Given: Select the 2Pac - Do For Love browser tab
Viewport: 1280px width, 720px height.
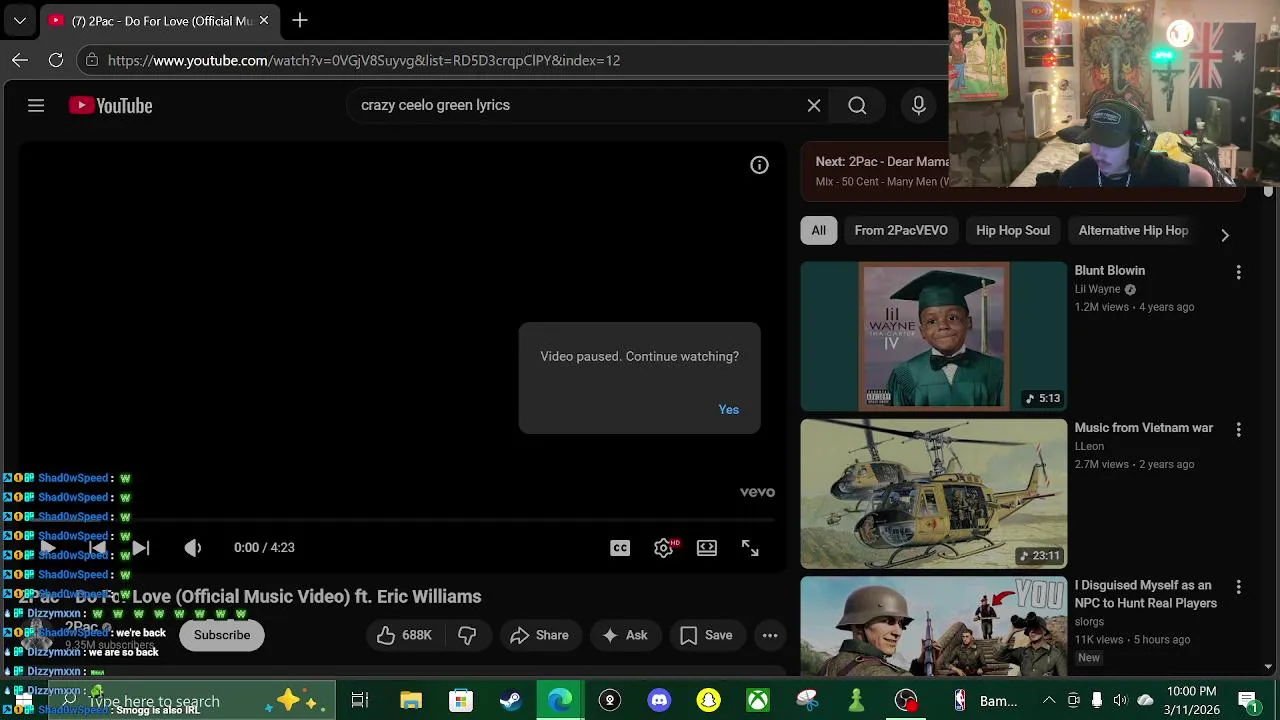Looking at the screenshot, I should pyautogui.click(x=160, y=20).
